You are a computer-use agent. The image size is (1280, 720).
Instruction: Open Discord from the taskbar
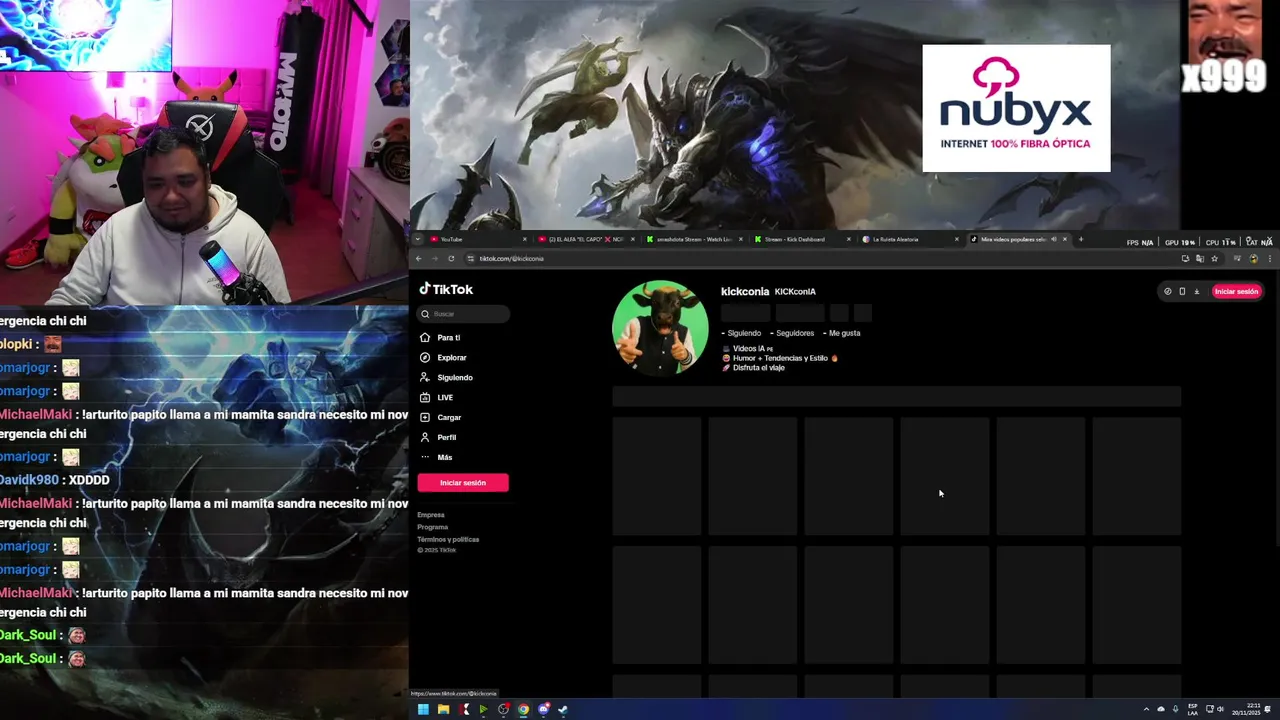pos(543,709)
